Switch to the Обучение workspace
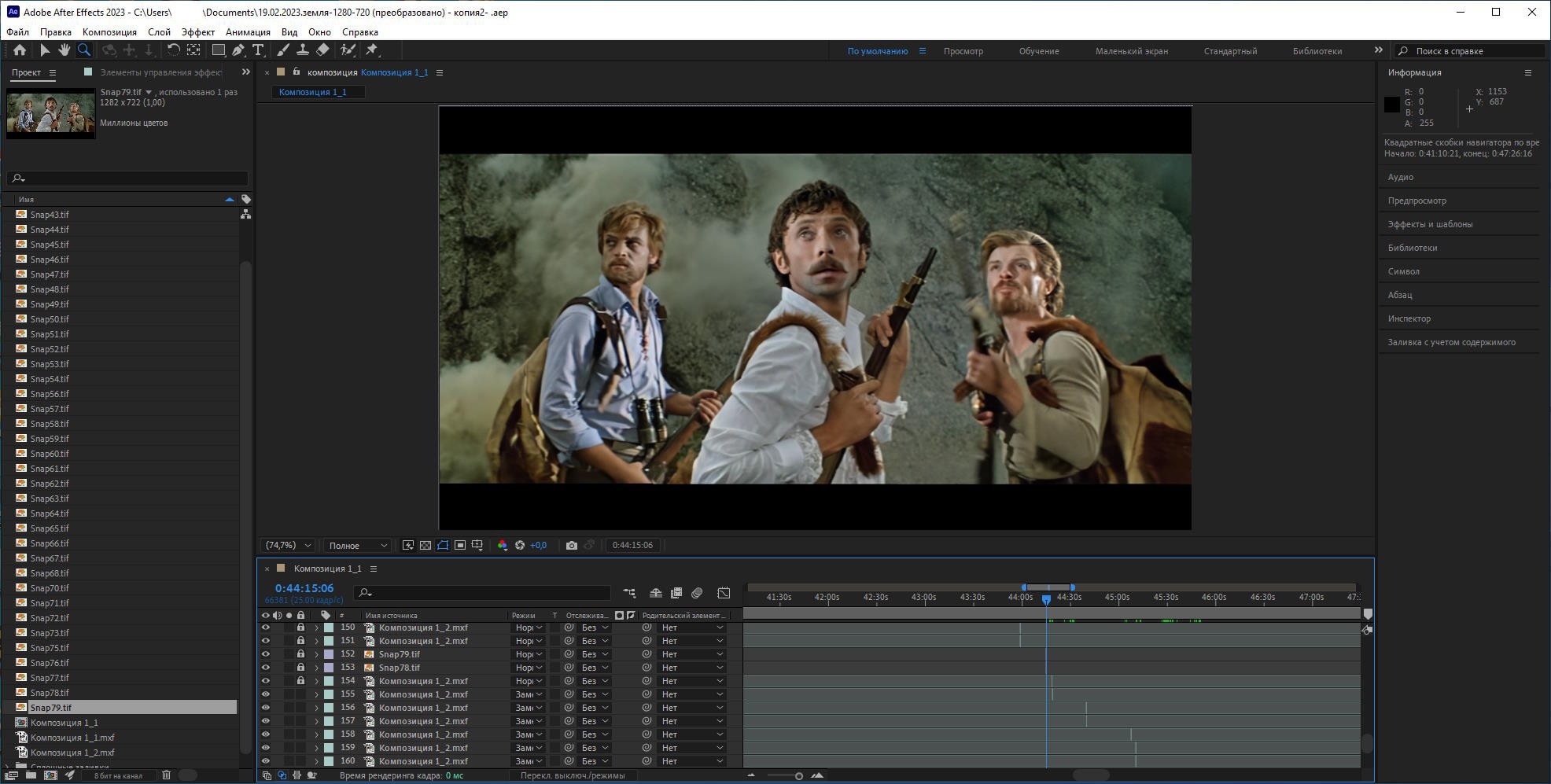This screenshot has height=784, width=1551. [1039, 51]
